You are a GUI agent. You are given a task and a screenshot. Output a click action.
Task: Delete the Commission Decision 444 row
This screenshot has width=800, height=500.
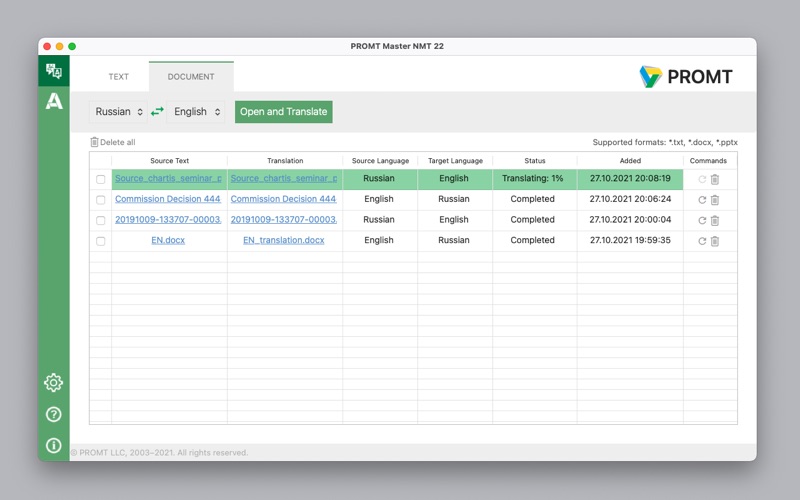coord(715,200)
